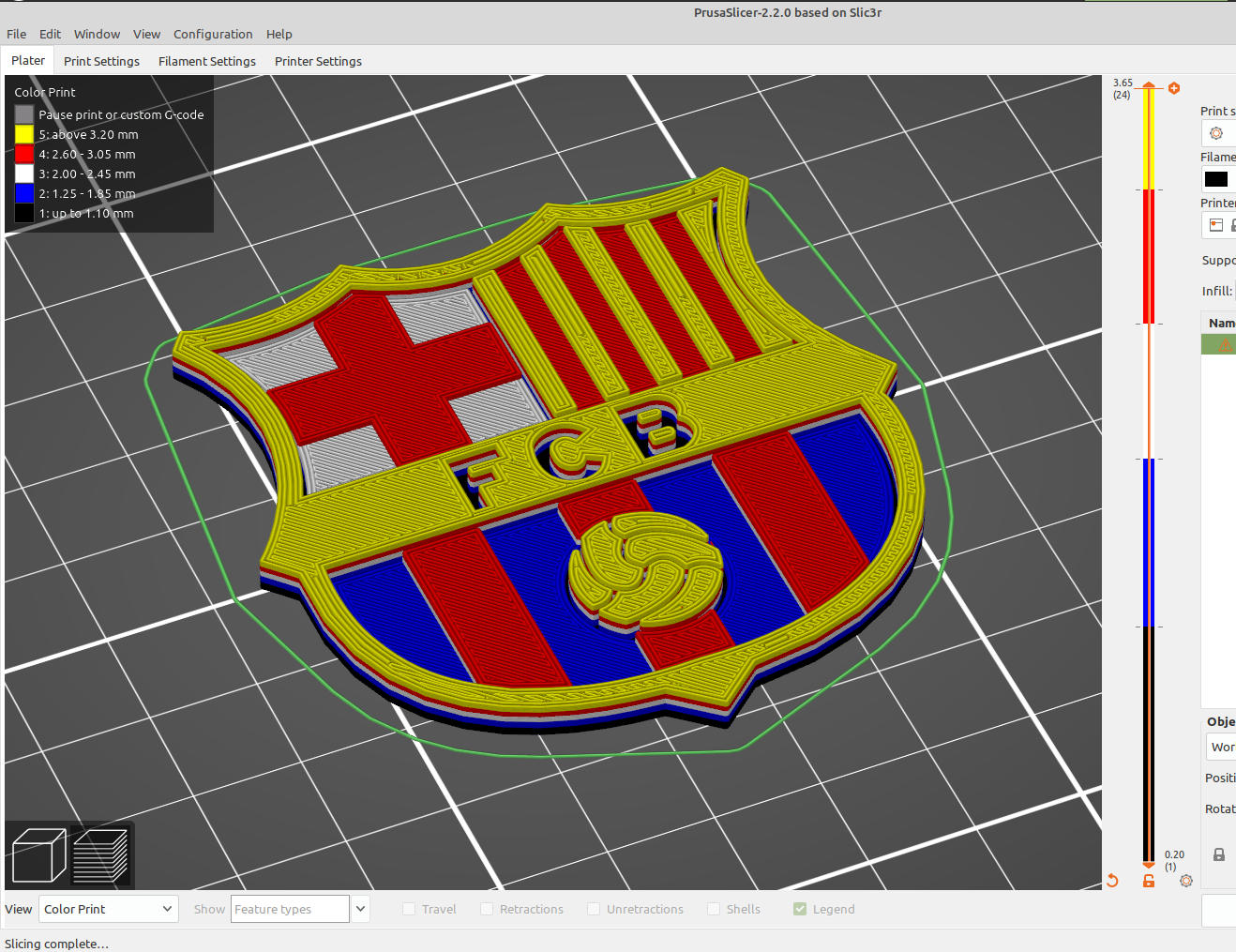Click the legend entry '1: up to 1.10 mm'
The width and height of the screenshot is (1236, 952).
coord(86,213)
